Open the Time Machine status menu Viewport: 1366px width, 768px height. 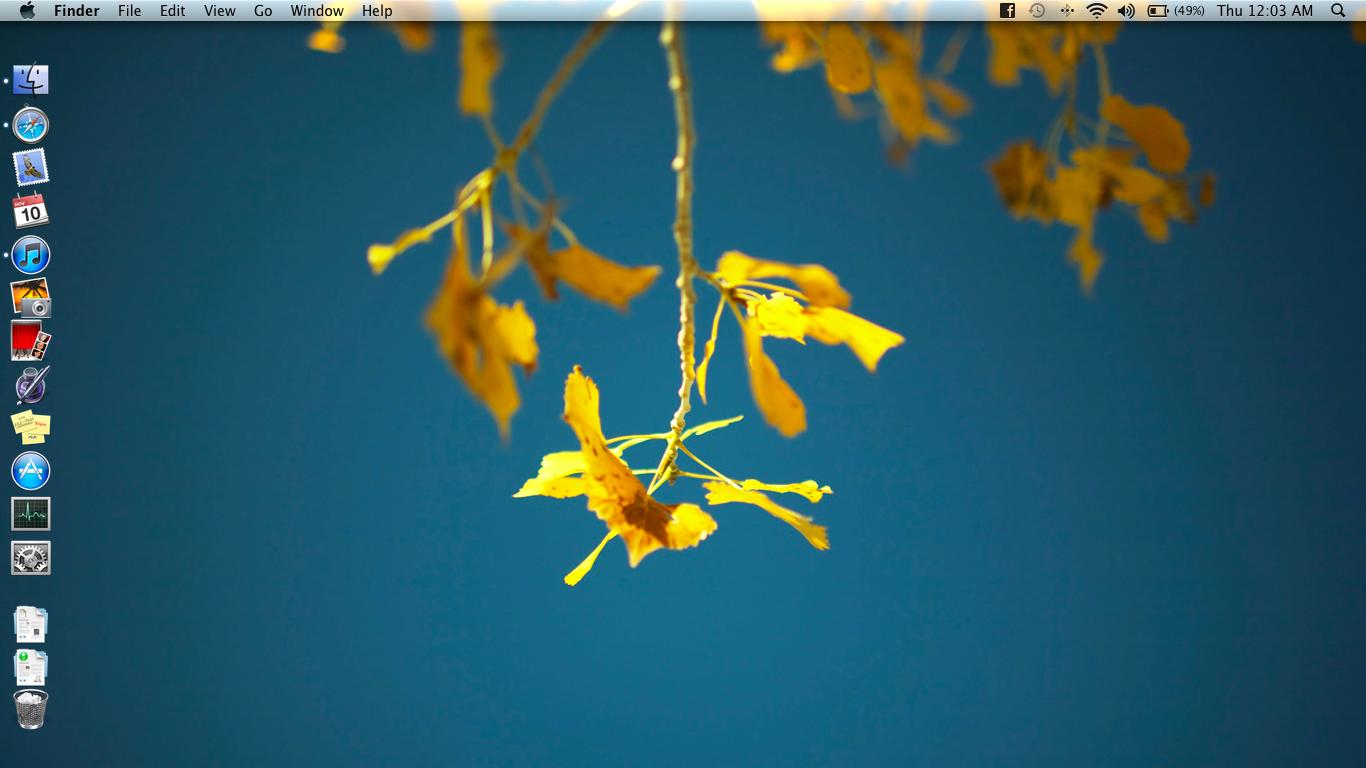tap(1037, 11)
